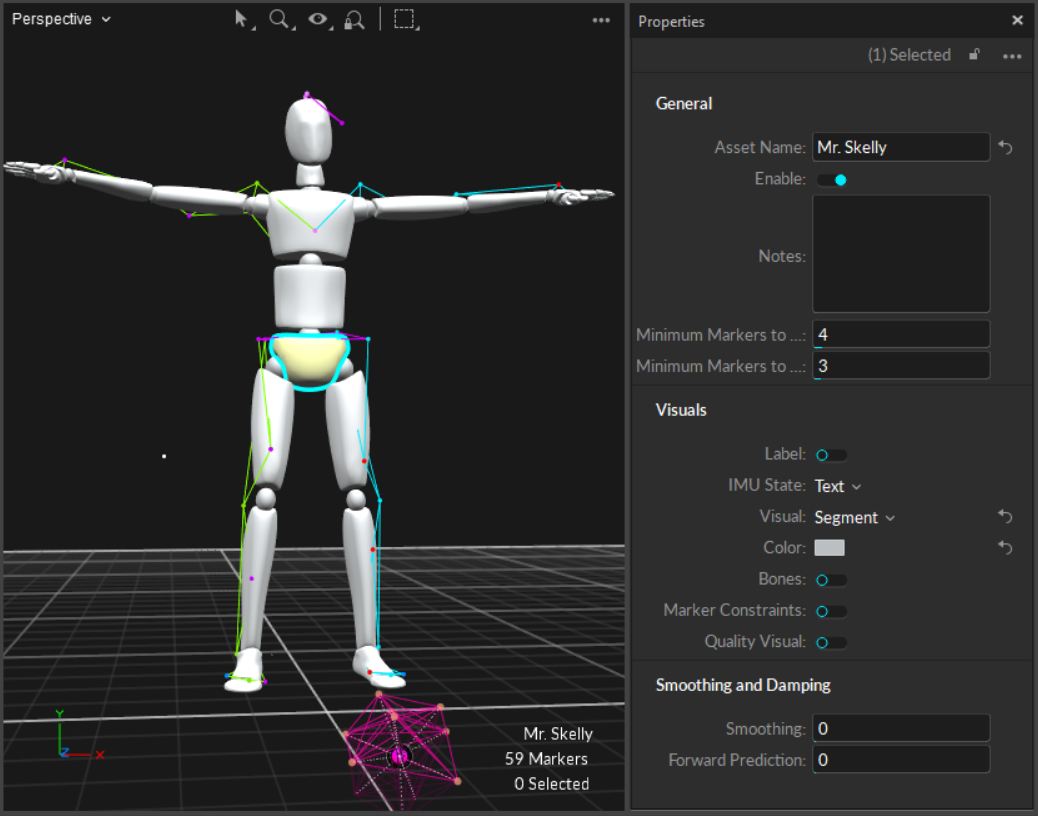Select the arrow pointer tool in viewport toolbar

(x=242, y=19)
